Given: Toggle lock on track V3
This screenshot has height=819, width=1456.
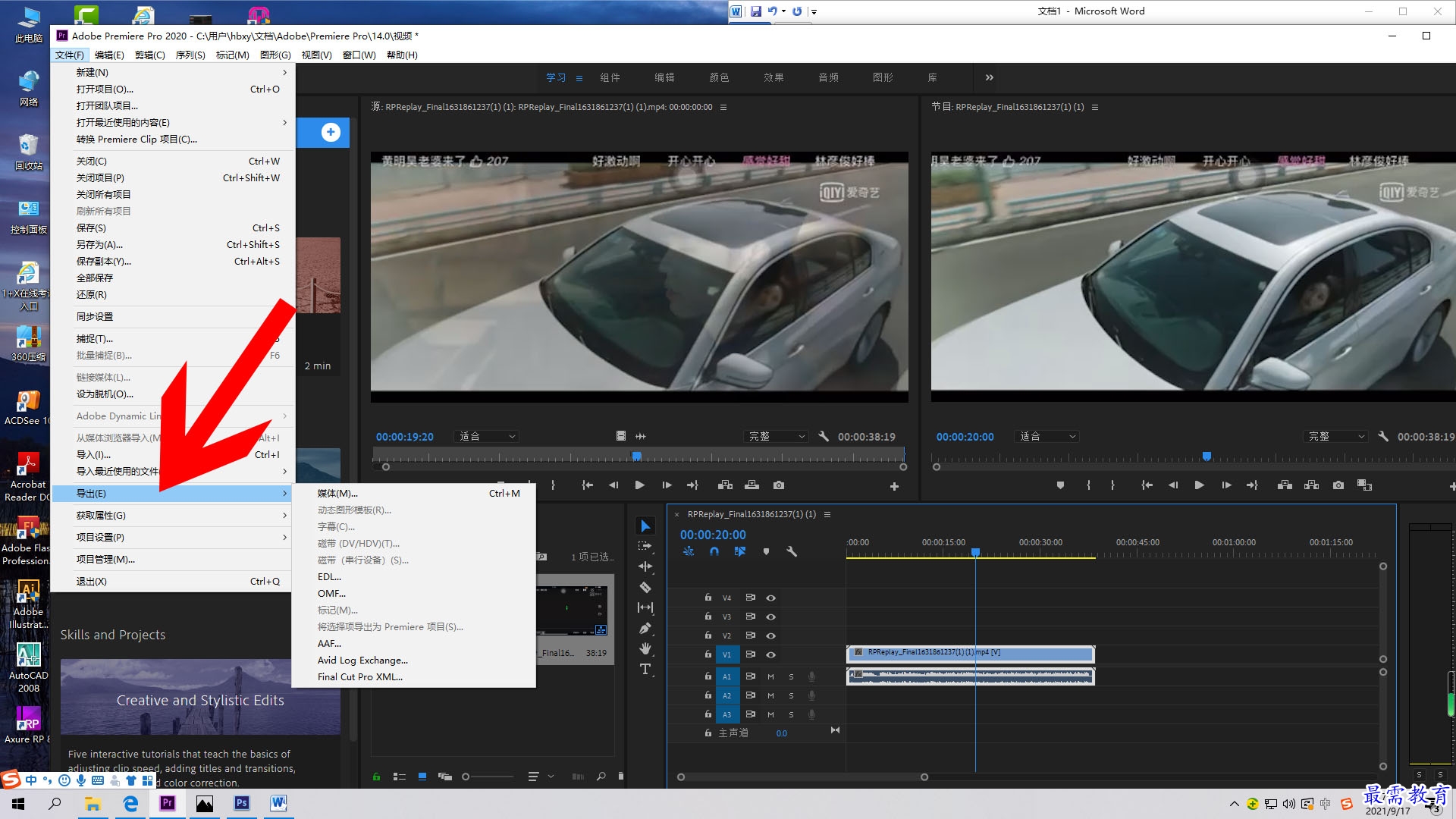Looking at the screenshot, I should [x=708, y=617].
